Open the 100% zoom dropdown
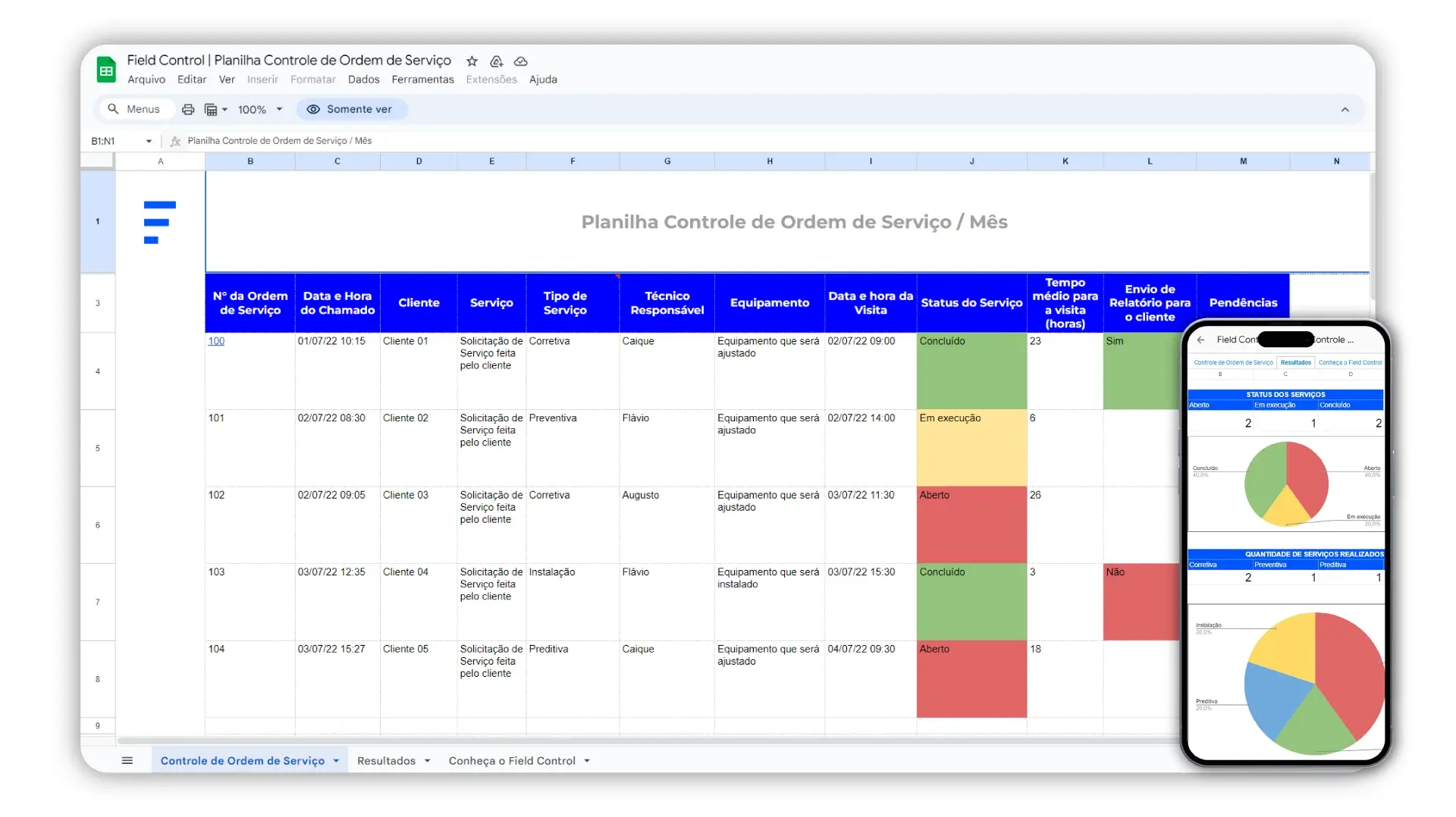 [260, 109]
